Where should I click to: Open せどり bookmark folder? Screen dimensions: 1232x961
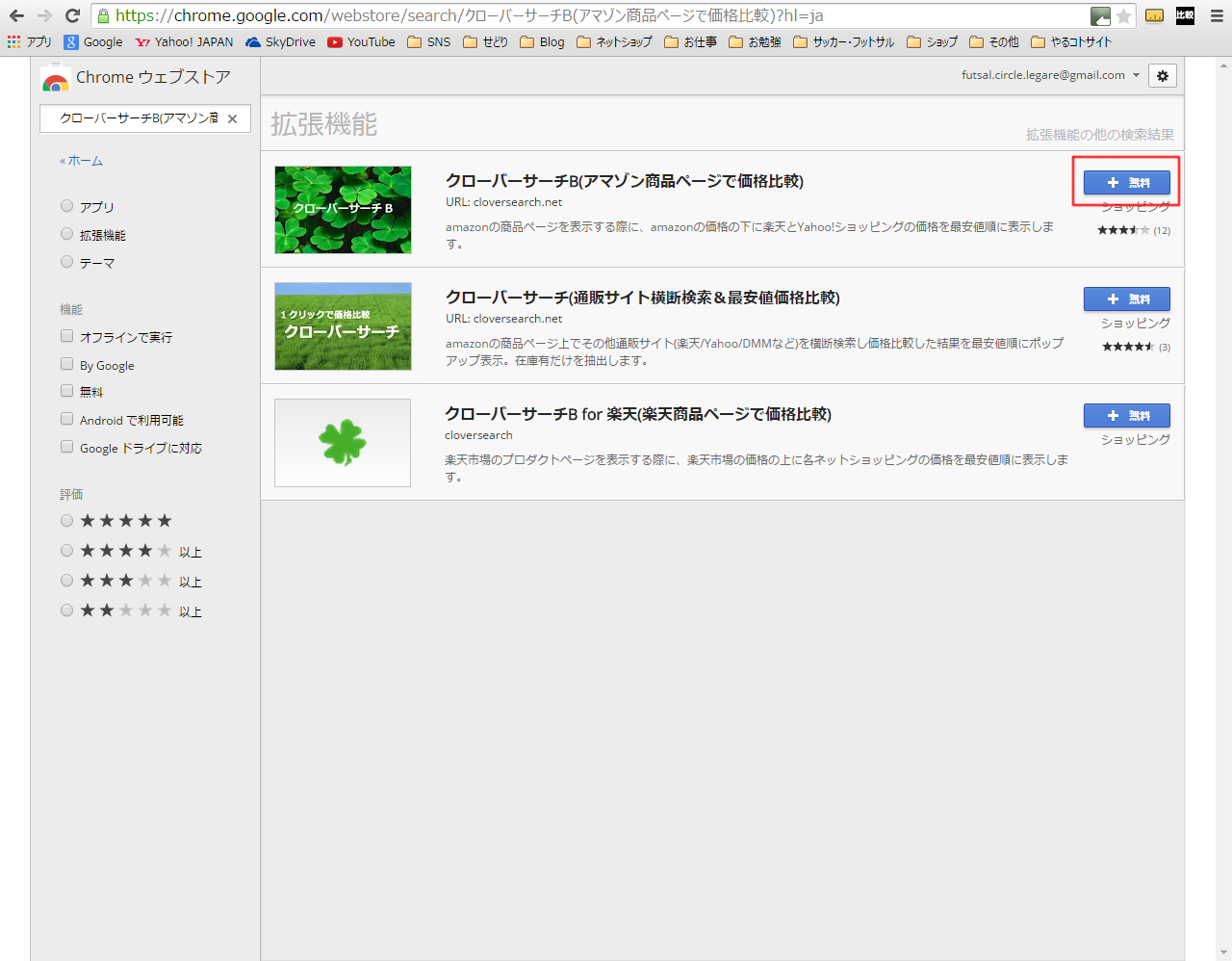[x=485, y=42]
